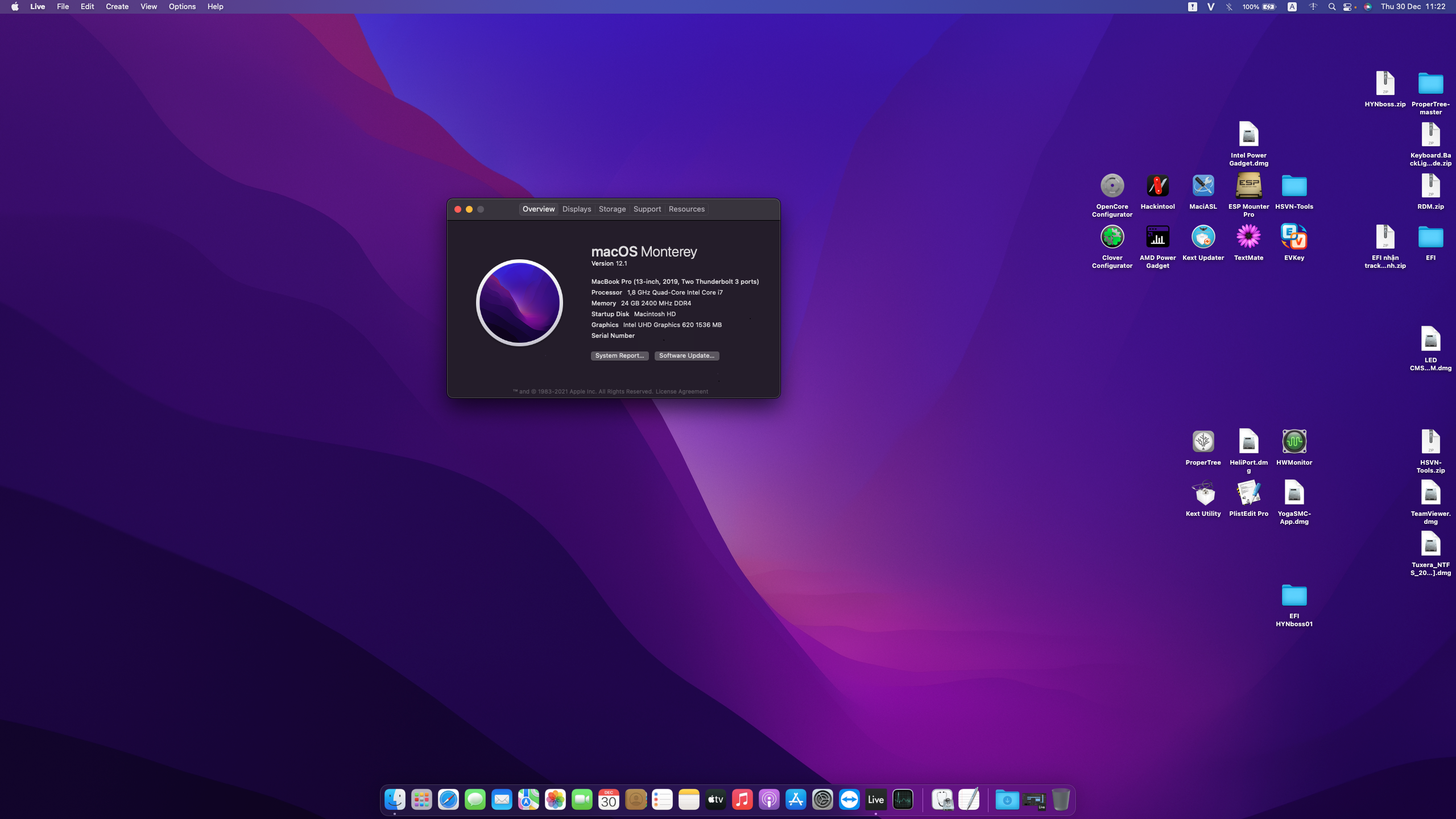
Task: Select the LED CMS dmg file
Action: (1430, 340)
